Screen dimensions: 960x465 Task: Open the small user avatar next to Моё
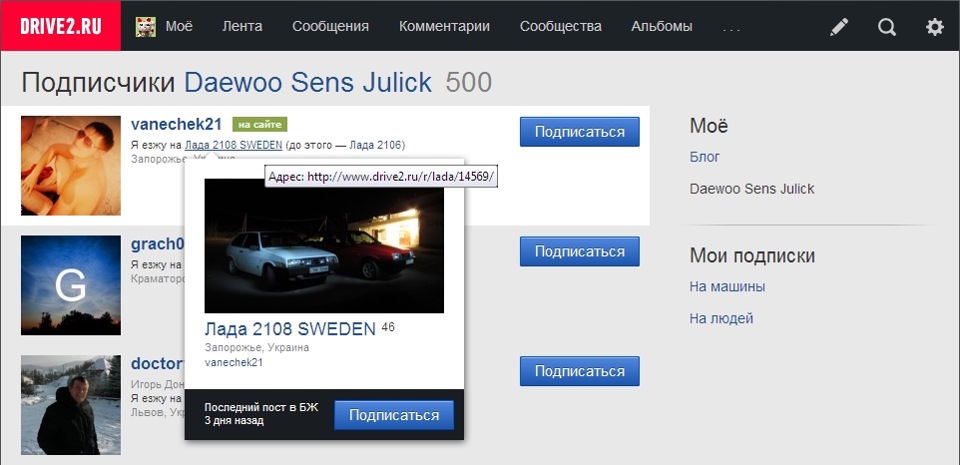[146, 27]
